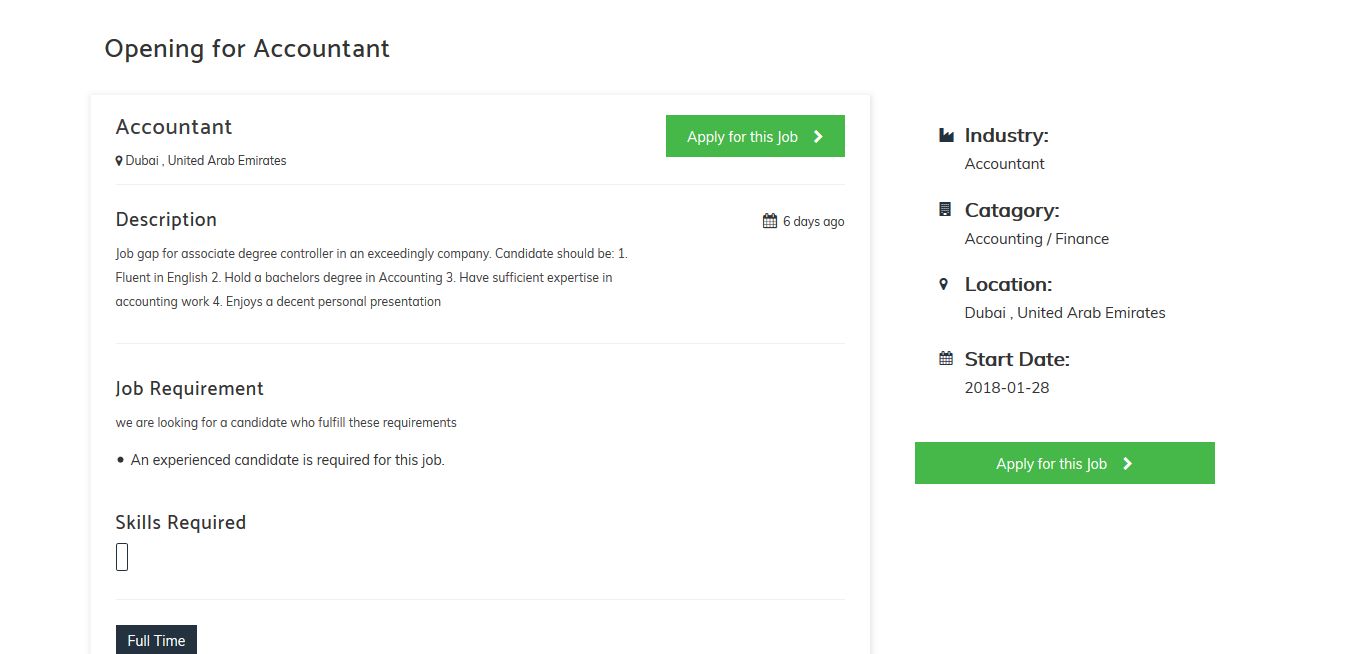Click the sidebar Location pin icon
The width and height of the screenshot is (1366, 654).
(x=944, y=284)
